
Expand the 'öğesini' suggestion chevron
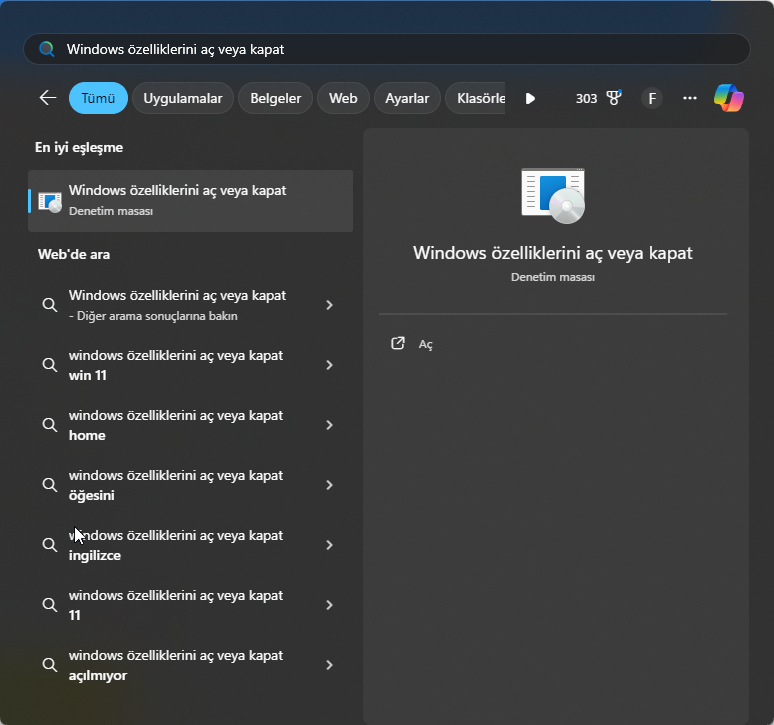329,485
